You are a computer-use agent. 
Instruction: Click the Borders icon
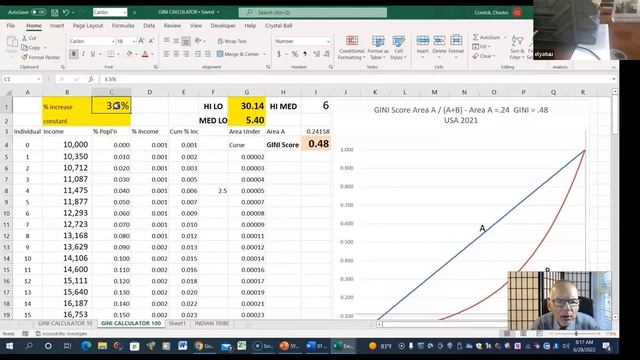pos(111,54)
